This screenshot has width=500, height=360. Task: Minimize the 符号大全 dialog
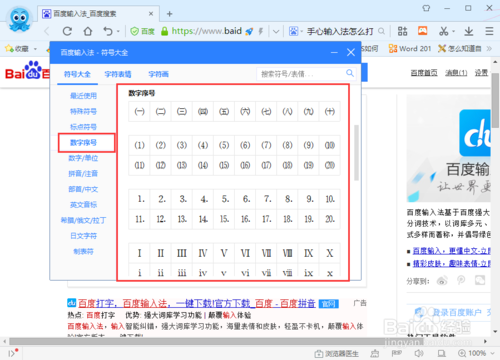[x=334, y=53]
